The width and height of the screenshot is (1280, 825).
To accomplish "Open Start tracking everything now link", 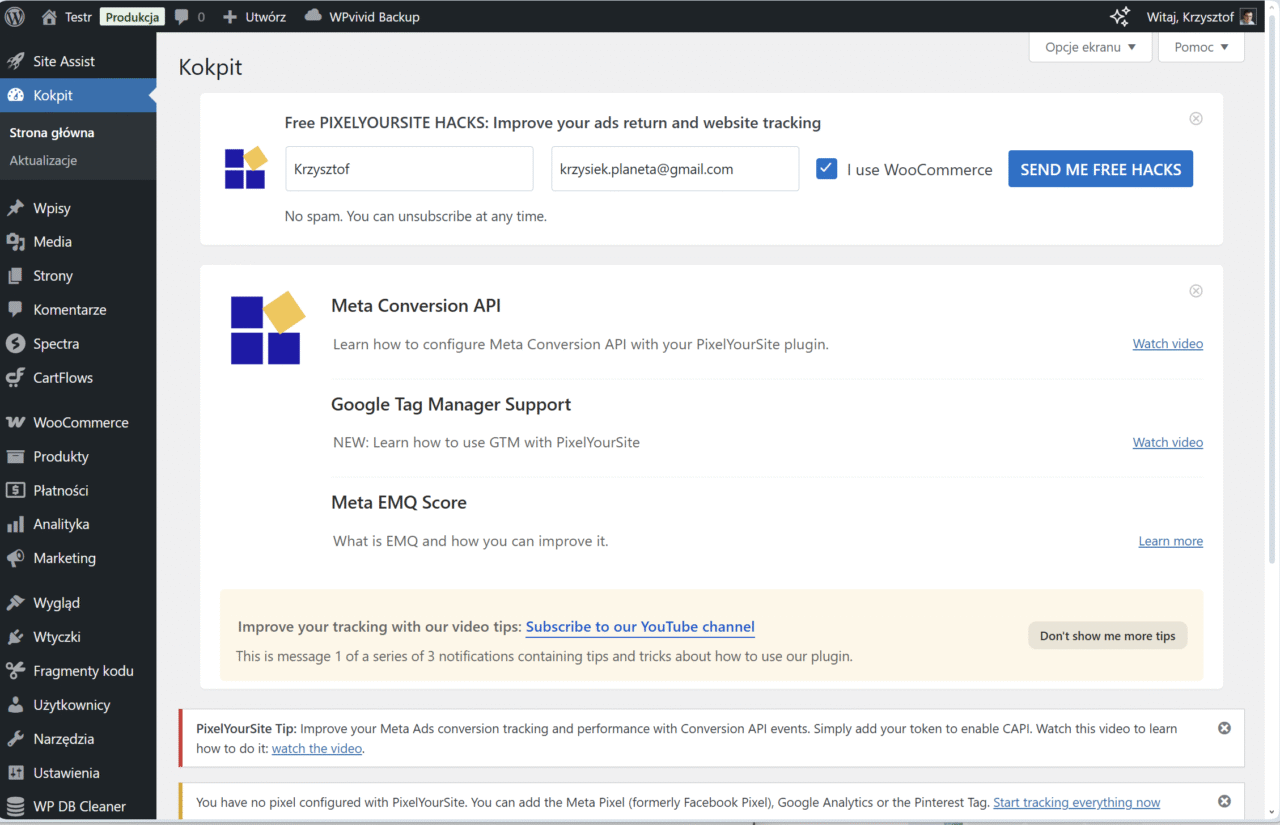I will click(x=1077, y=802).
